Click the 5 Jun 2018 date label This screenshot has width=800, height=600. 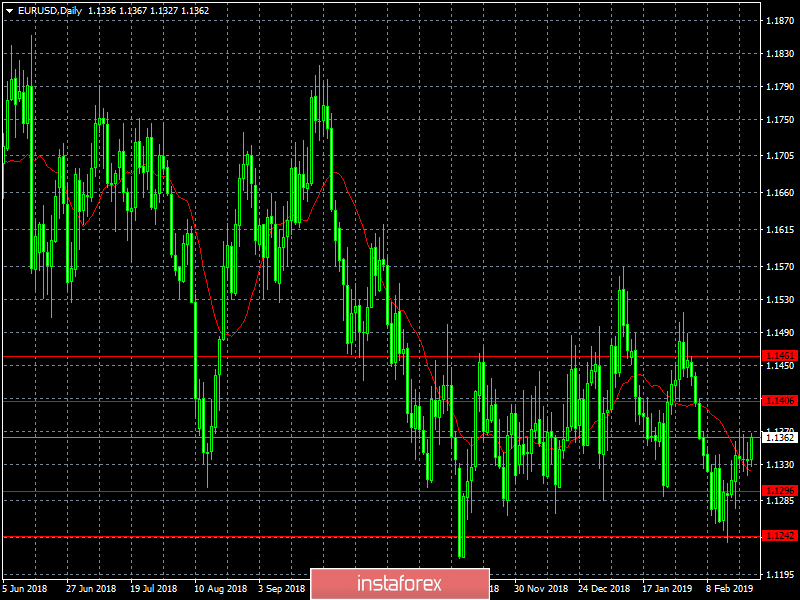point(24,588)
